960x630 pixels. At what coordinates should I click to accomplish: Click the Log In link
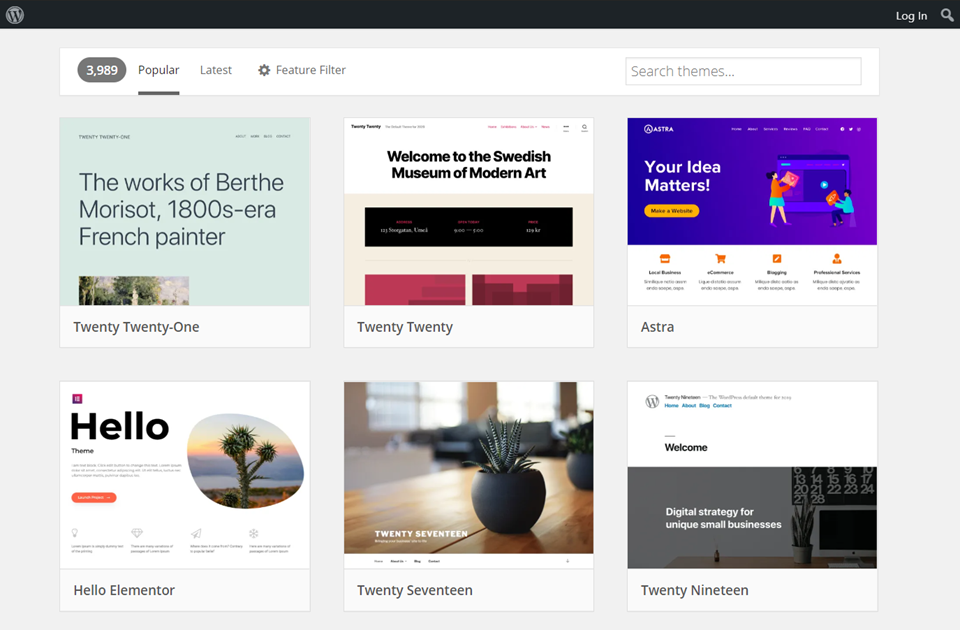coord(911,16)
